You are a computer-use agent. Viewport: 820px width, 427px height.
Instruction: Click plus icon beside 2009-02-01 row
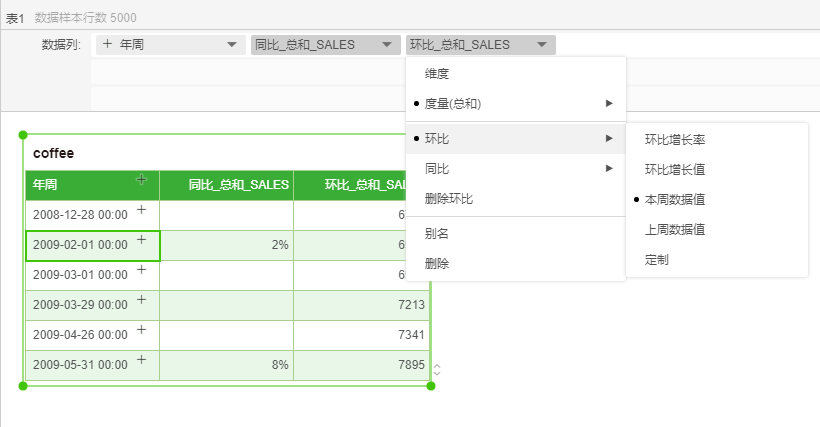pyautogui.click(x=141, y=239)
